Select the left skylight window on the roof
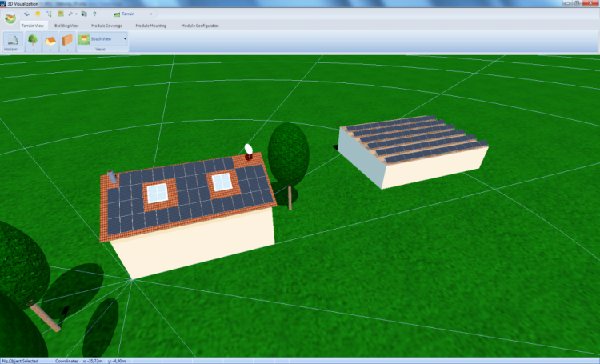This screenshot has width=600, height=364. (x=157, y=193)
